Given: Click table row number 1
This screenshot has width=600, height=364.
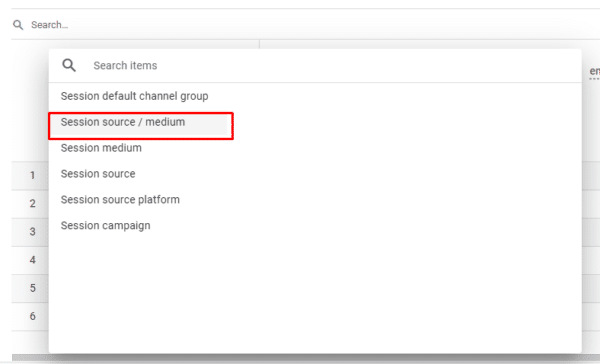Looking at the screenshot, I should click(x=32, y=176).
